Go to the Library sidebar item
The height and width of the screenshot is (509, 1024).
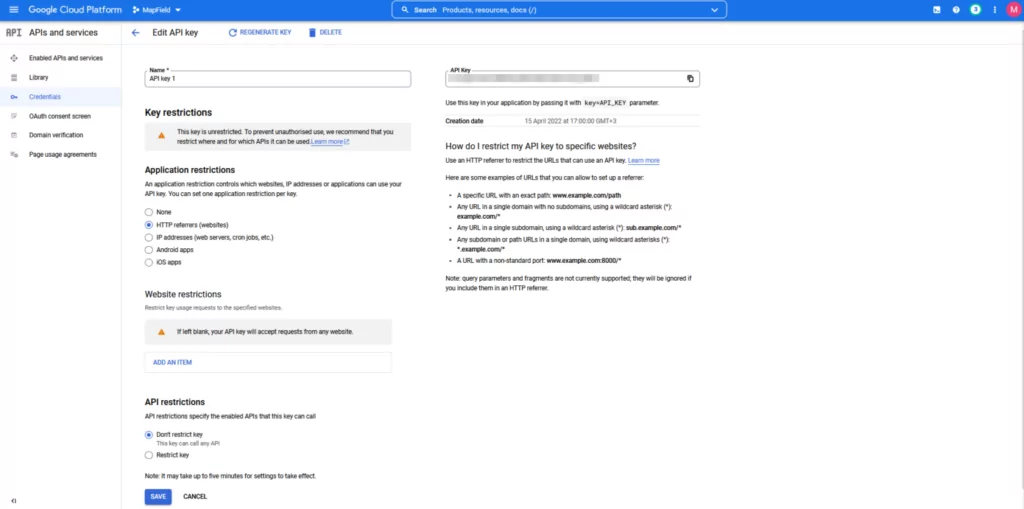point(38,77)
